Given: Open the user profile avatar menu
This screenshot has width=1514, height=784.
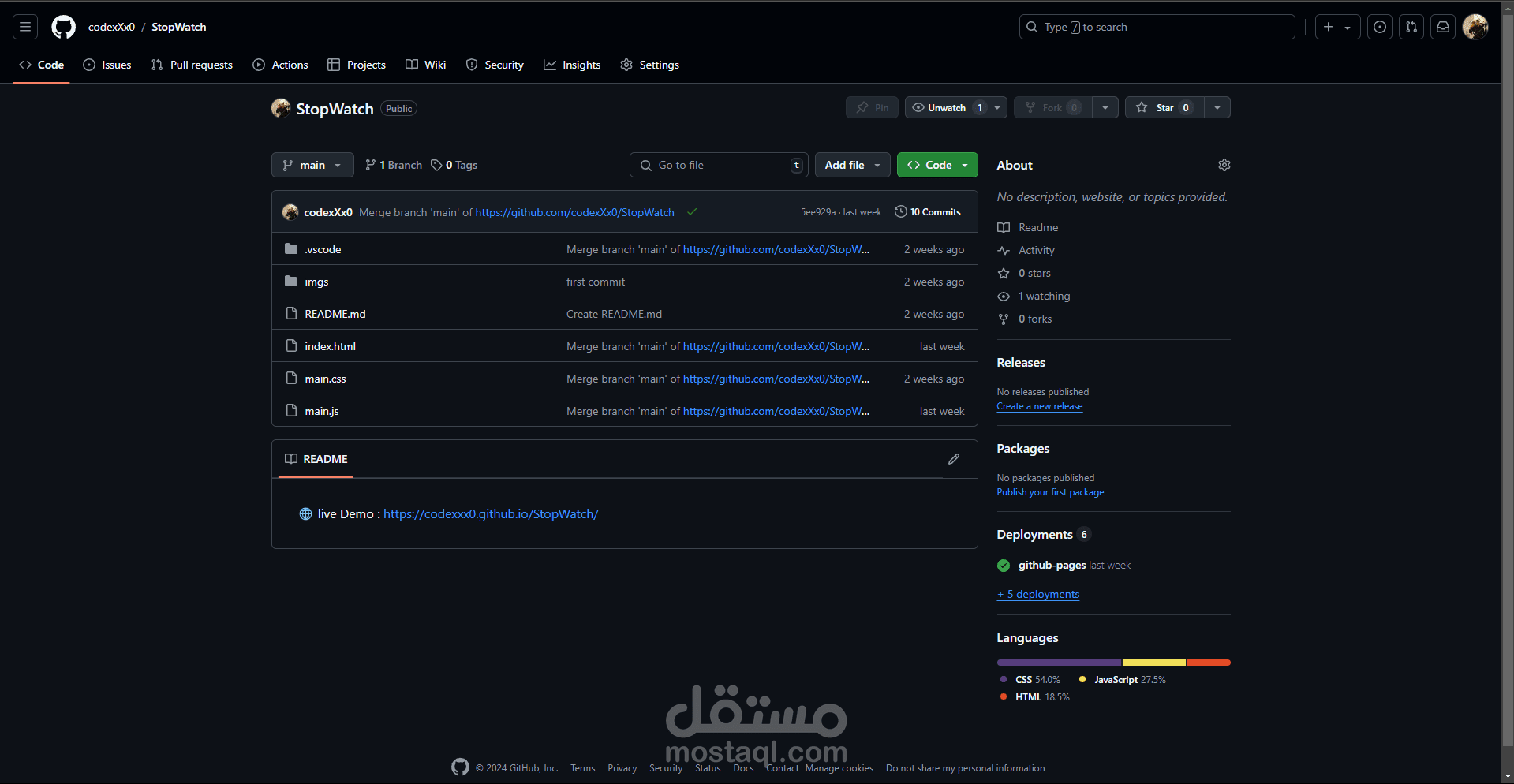Looking at the screenshot, I should coord(1475,27).
